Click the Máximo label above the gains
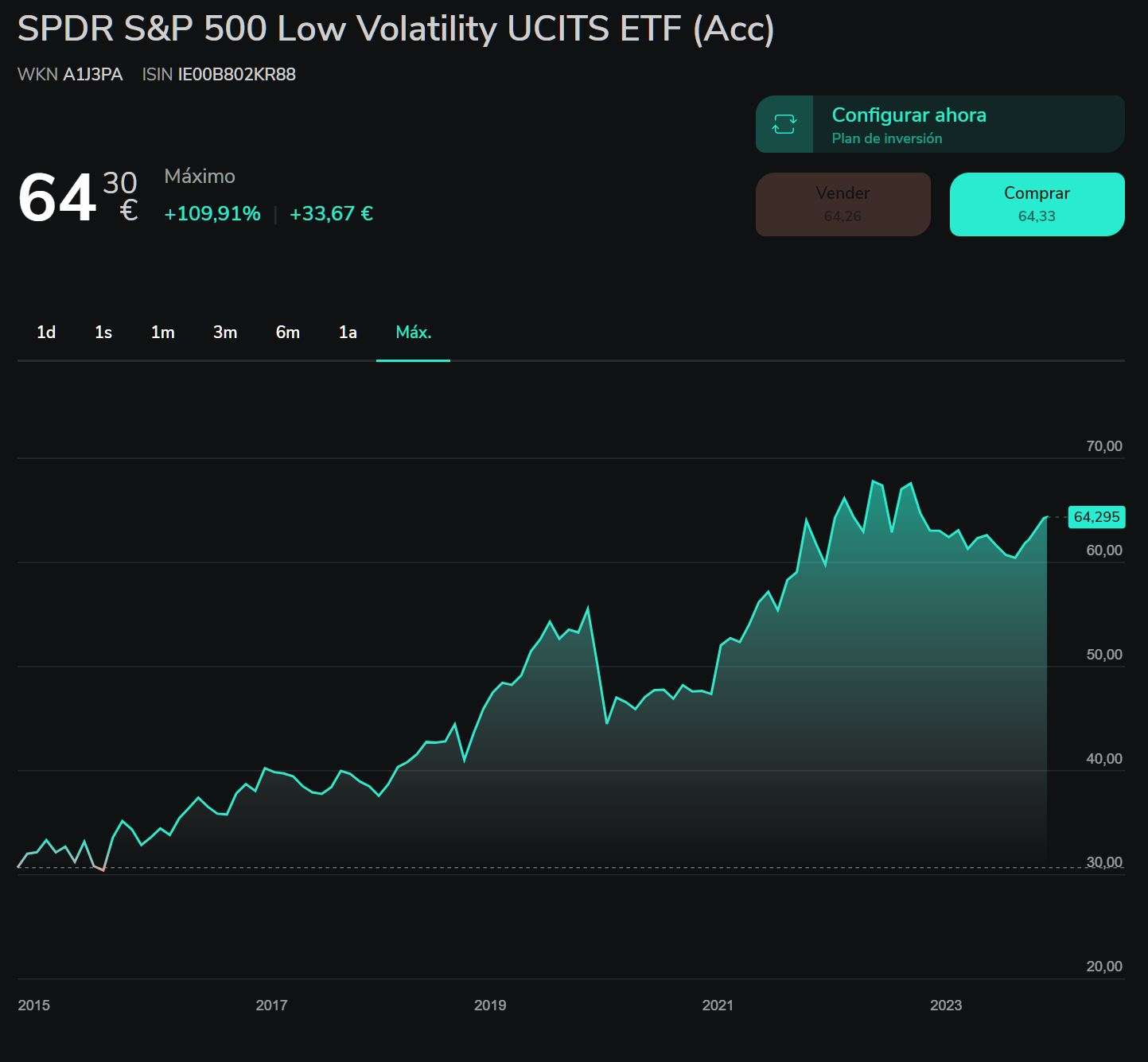1148x1062 pixels. (200, 177)
